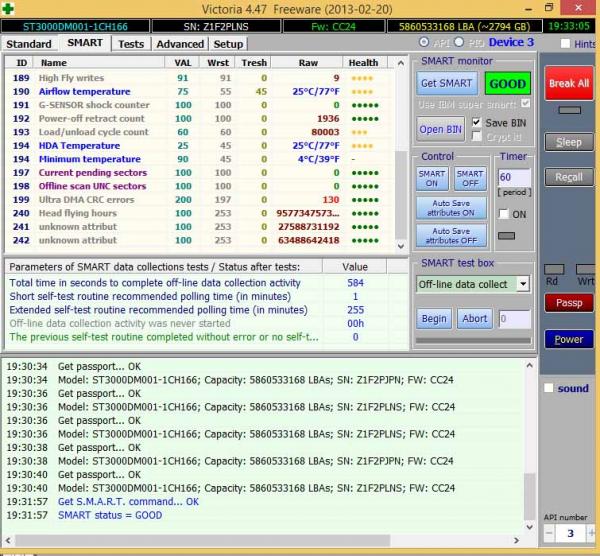
Task: Click SMART OFF control button
Action: pos(468,179)
